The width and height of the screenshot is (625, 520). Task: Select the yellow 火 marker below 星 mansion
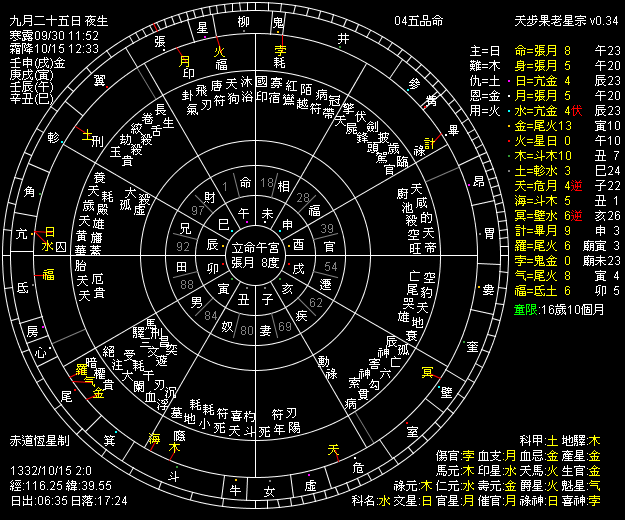coord(220,49)
